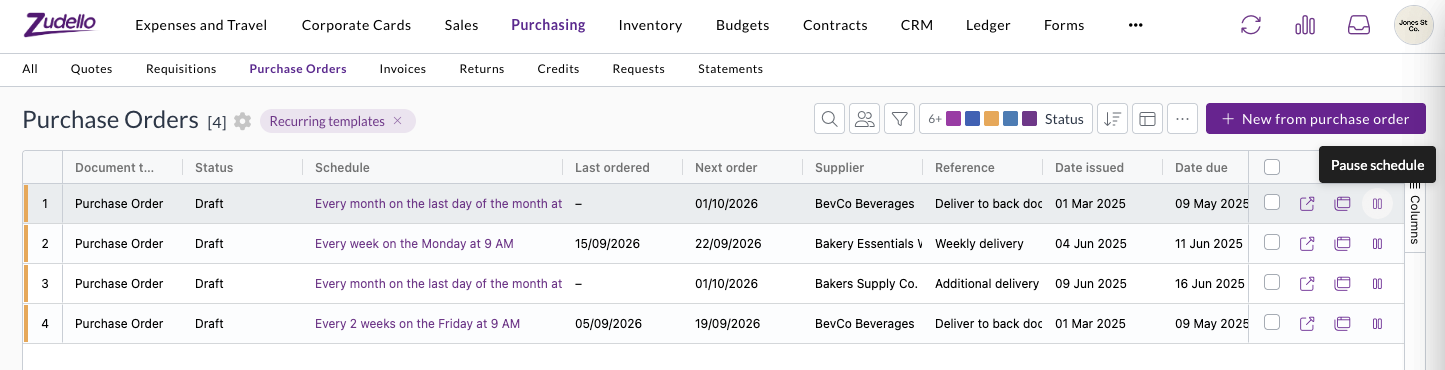
Task: Click the Additional delivery reference cell
Action: (x=982, y=283)
